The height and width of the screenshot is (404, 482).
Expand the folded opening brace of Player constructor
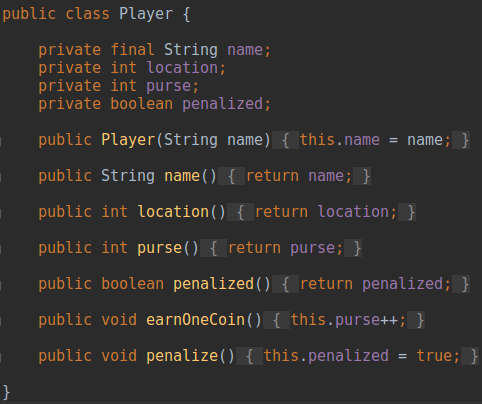click(x=285, y=140)
